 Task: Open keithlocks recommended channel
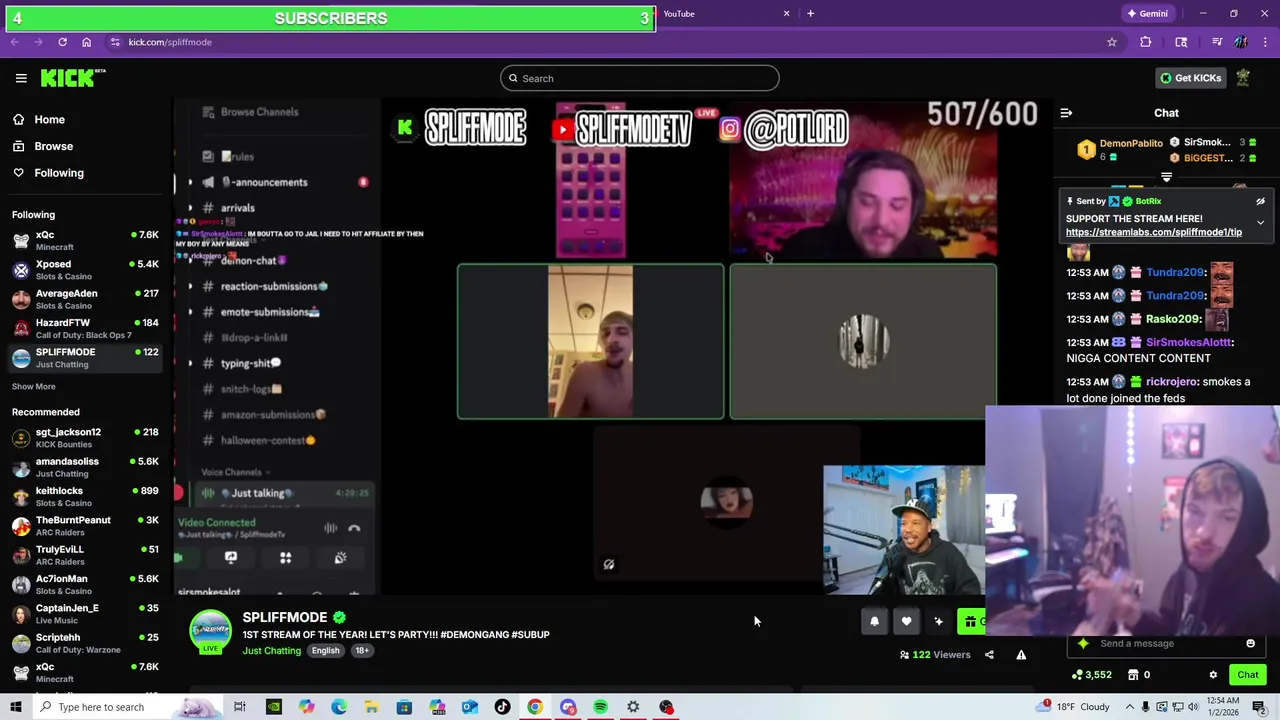pyautogui.click(x=85, y=497)
